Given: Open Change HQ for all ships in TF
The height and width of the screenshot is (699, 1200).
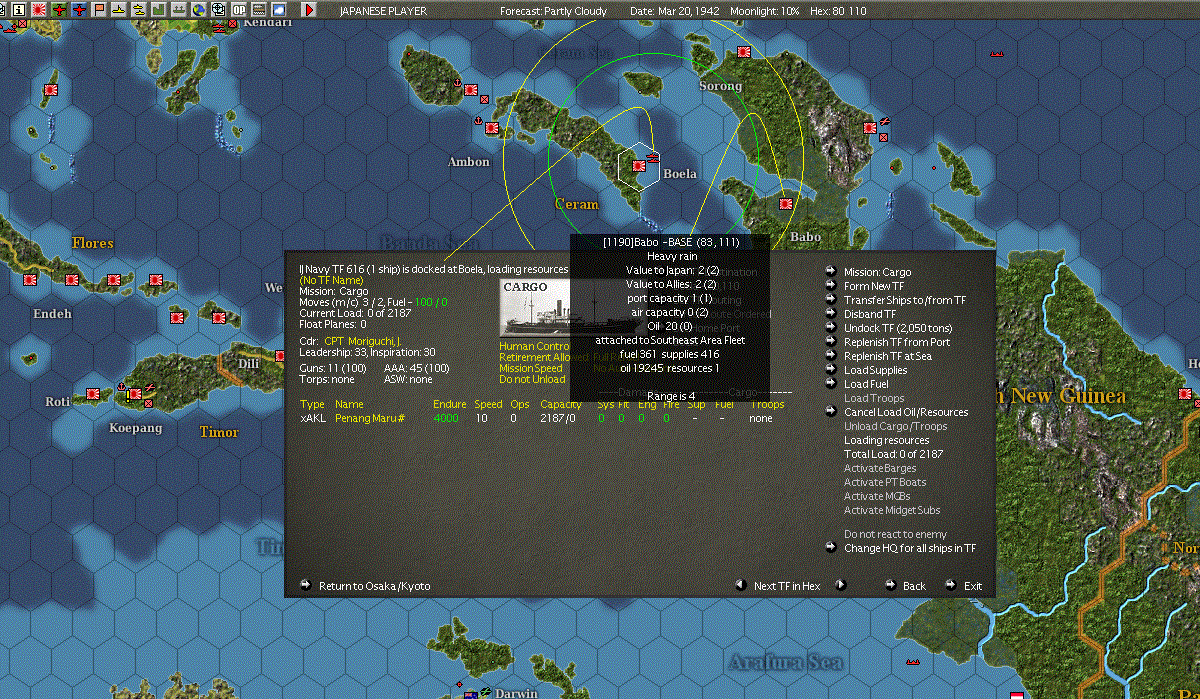Looking at the screenshot, I should (x=910, y=548).
